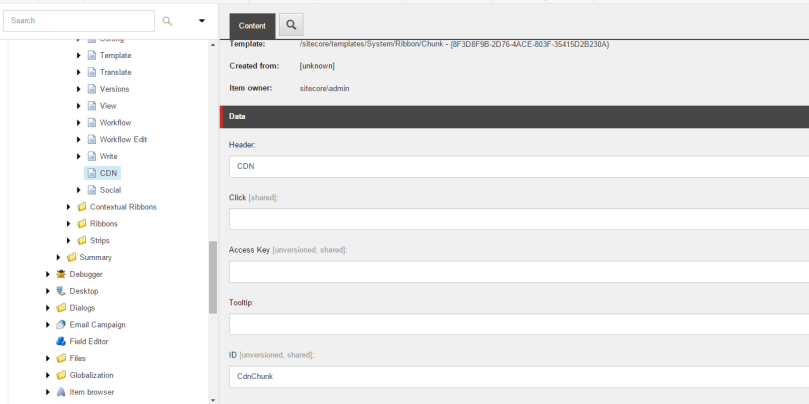This screenshot has height=404, width=809.
Task: Click the Debugger item icon
Action: pyautogui.click(x=61, y=274)
